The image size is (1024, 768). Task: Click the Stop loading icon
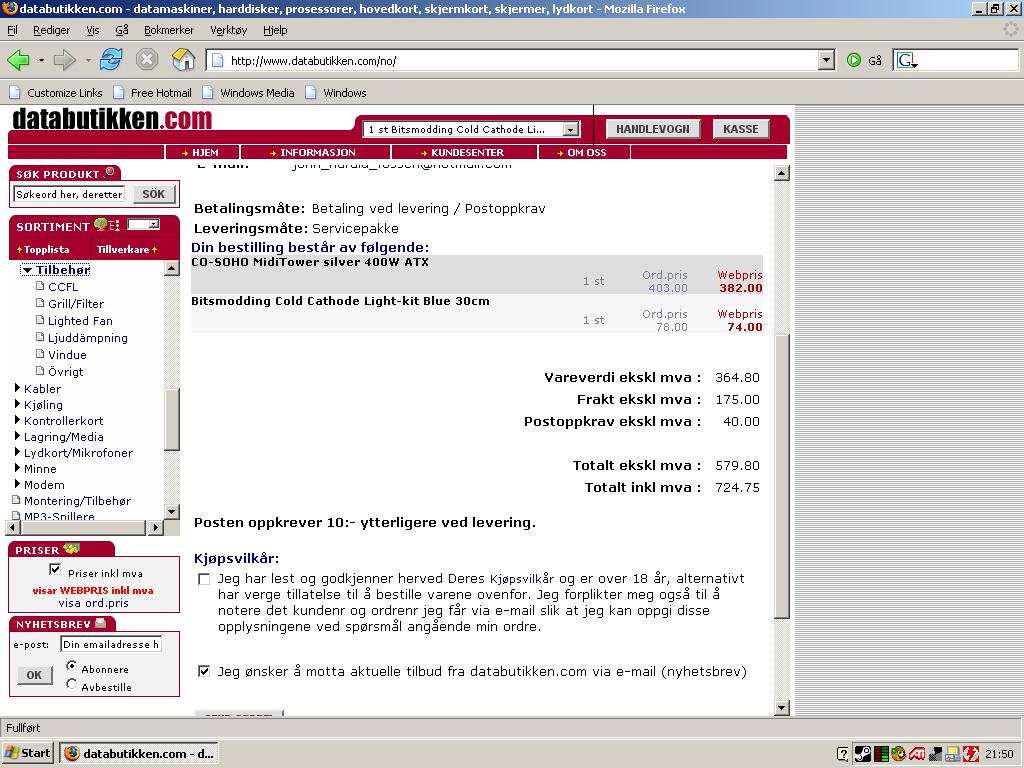coord(147,60)
